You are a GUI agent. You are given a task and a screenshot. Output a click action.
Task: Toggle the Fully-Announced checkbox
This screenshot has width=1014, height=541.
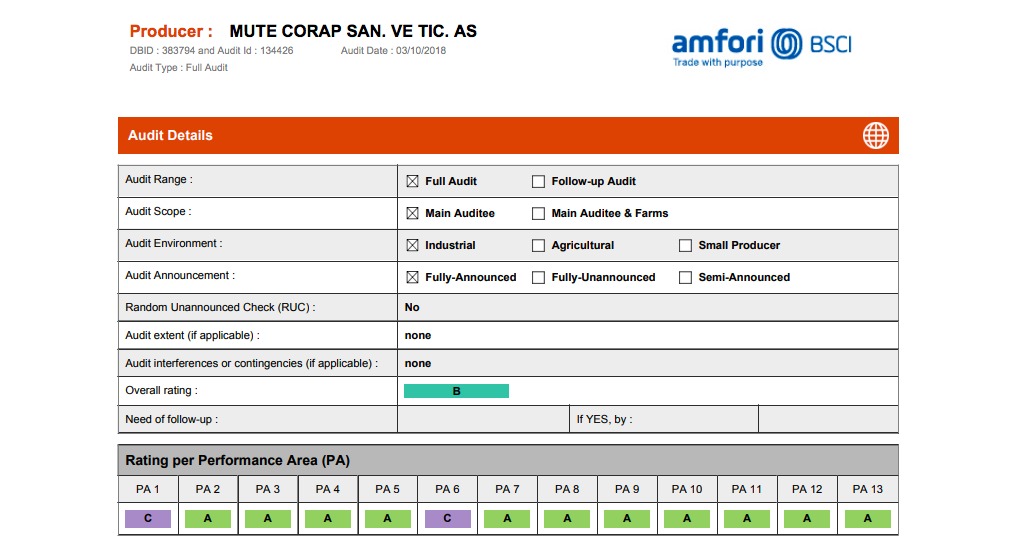[x=412, y=278]
